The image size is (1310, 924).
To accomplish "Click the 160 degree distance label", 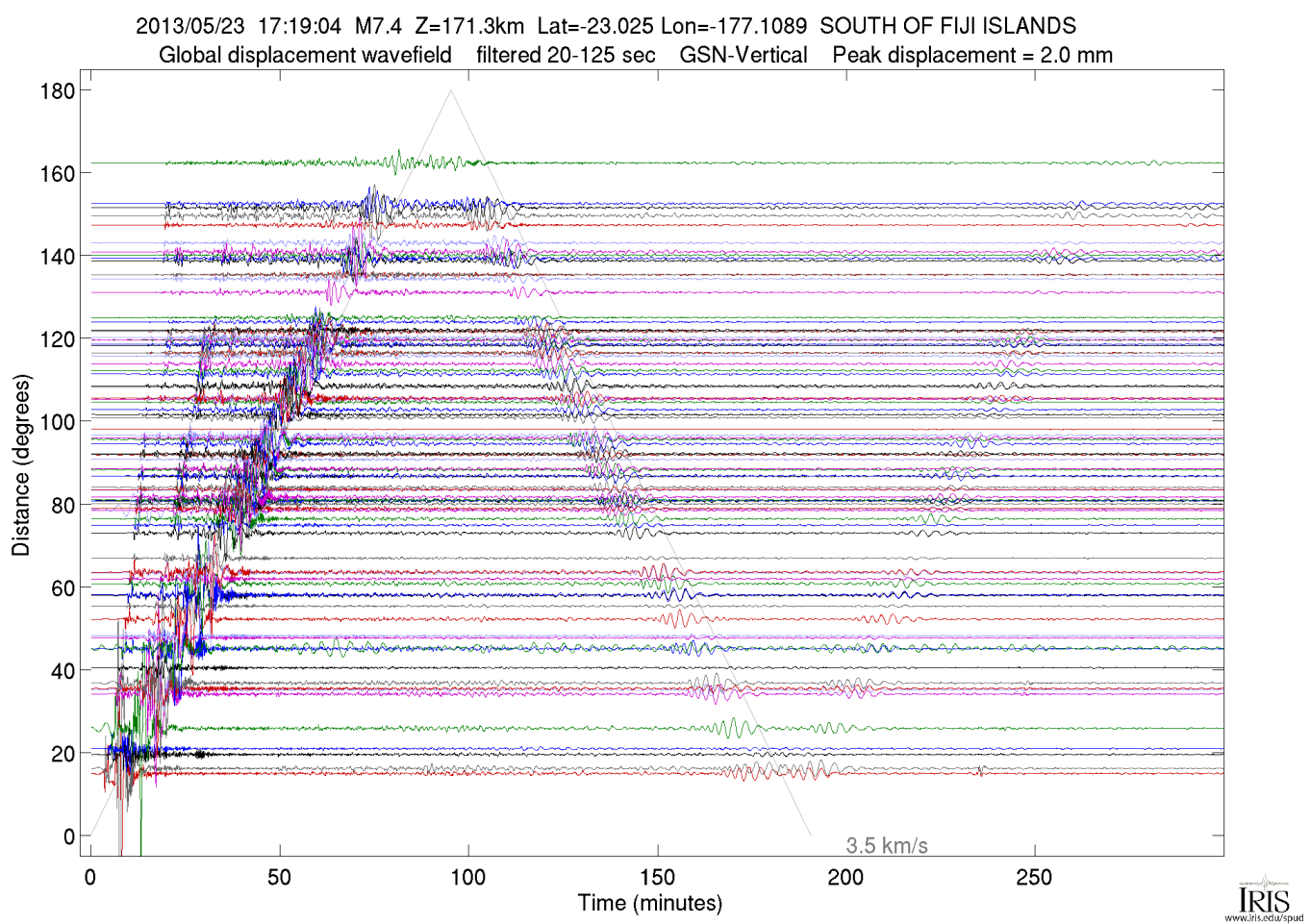I will 57,174.
